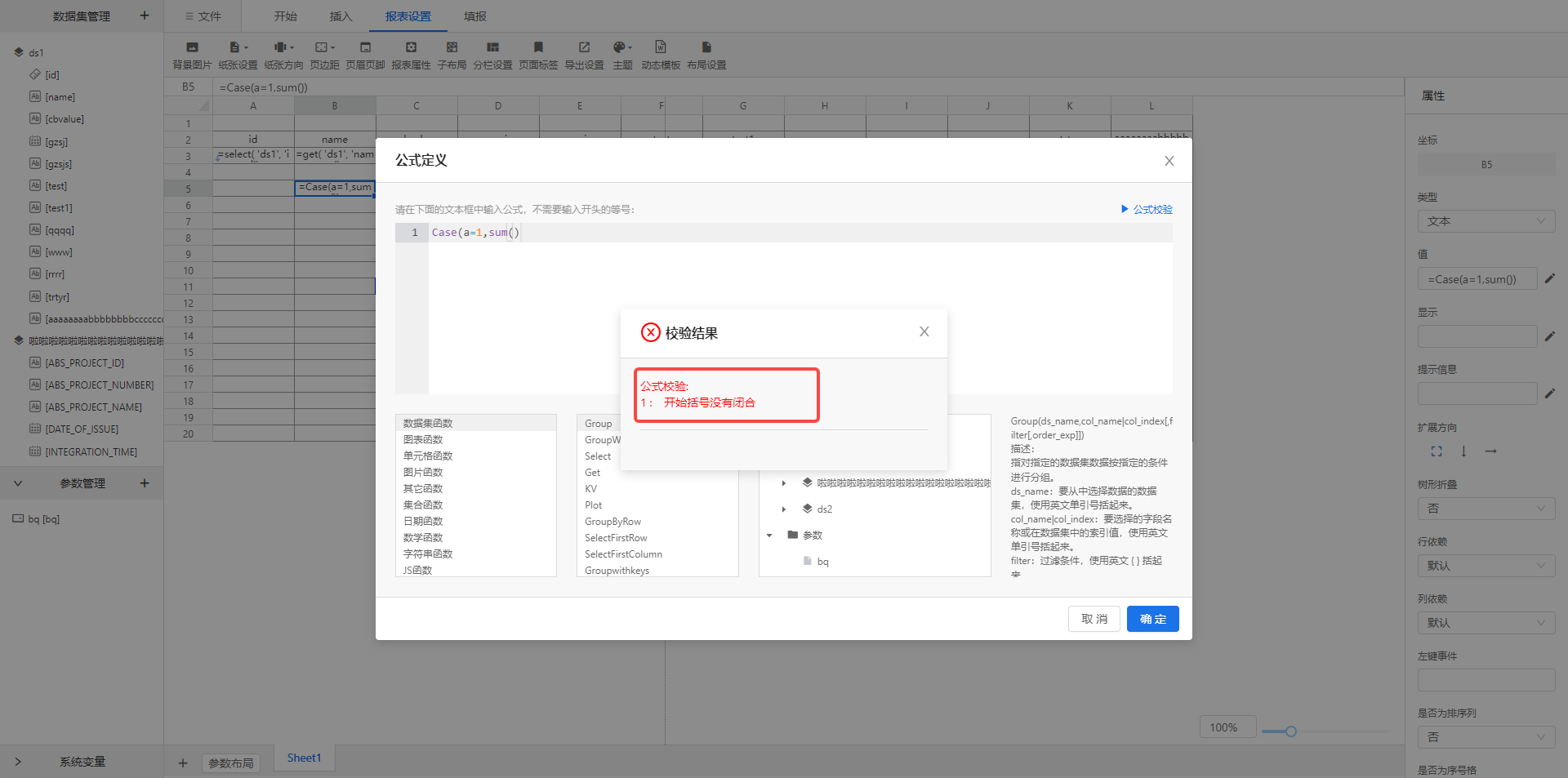This screenshot has height=778, width=1568.
Task: Click the 页面标签 toolbar icon
Action: [x=538, y=47]
